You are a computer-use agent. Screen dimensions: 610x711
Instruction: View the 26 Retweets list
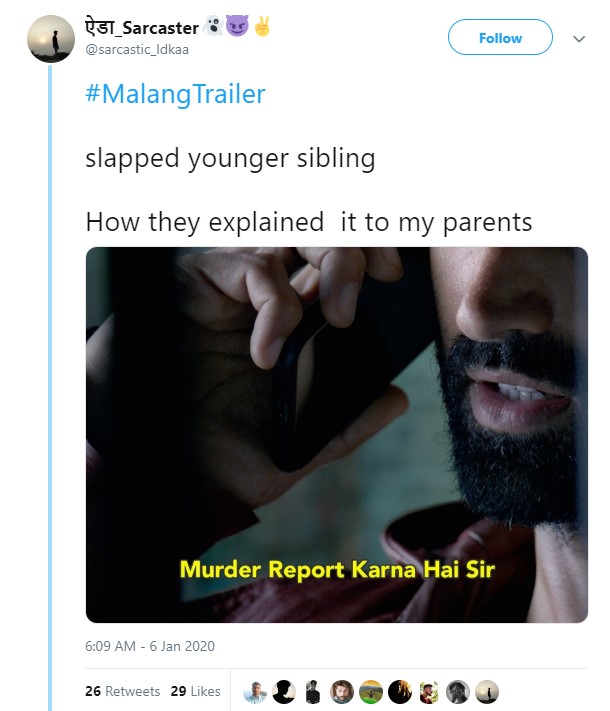pos(123,691)
